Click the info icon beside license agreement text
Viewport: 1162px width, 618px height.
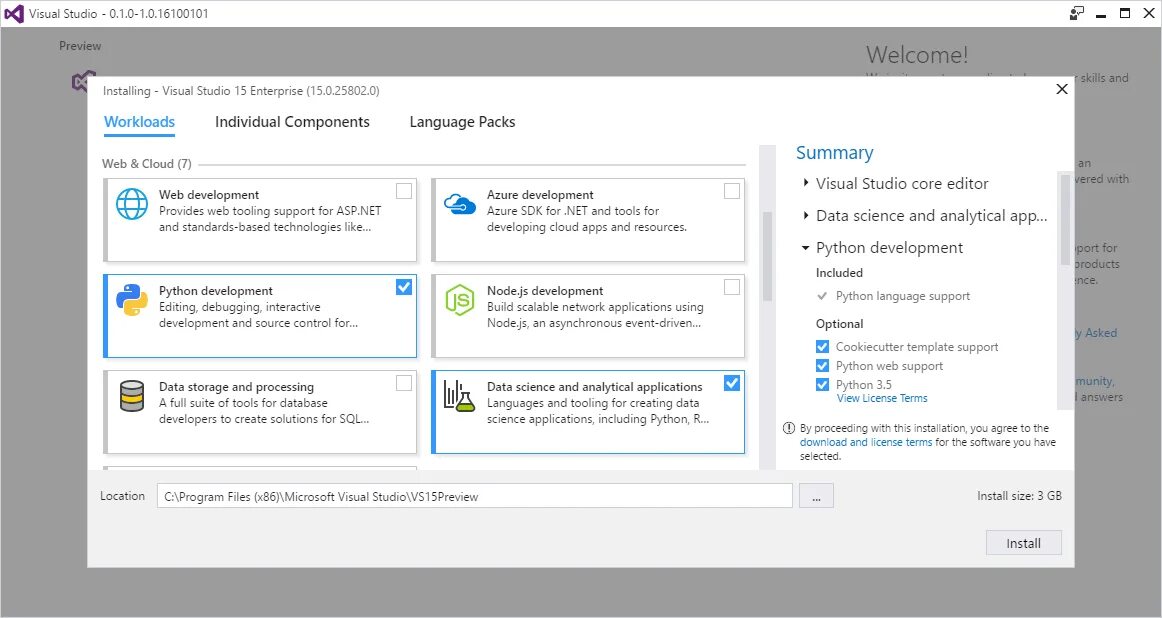click(788, 428)
